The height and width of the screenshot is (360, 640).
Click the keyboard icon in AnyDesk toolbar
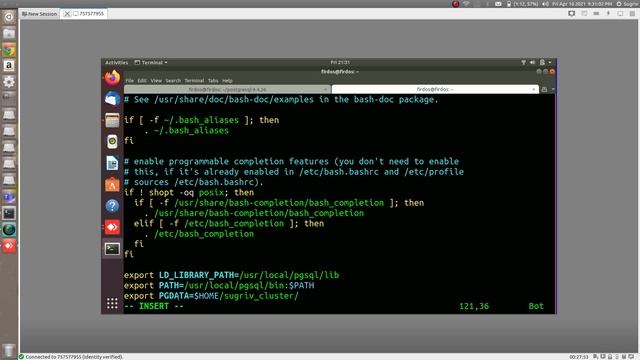coord(596,13)
